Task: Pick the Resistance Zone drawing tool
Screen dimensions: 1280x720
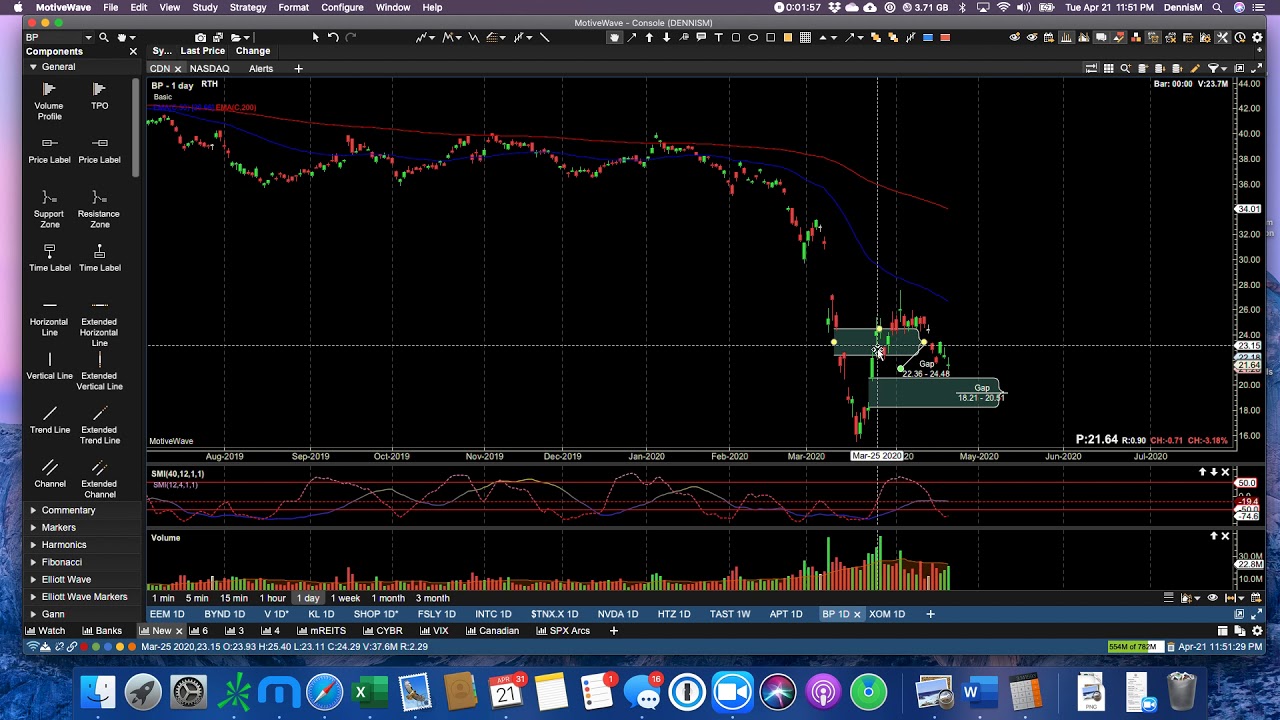Action: pyautogui.click(x=99, y=210)
